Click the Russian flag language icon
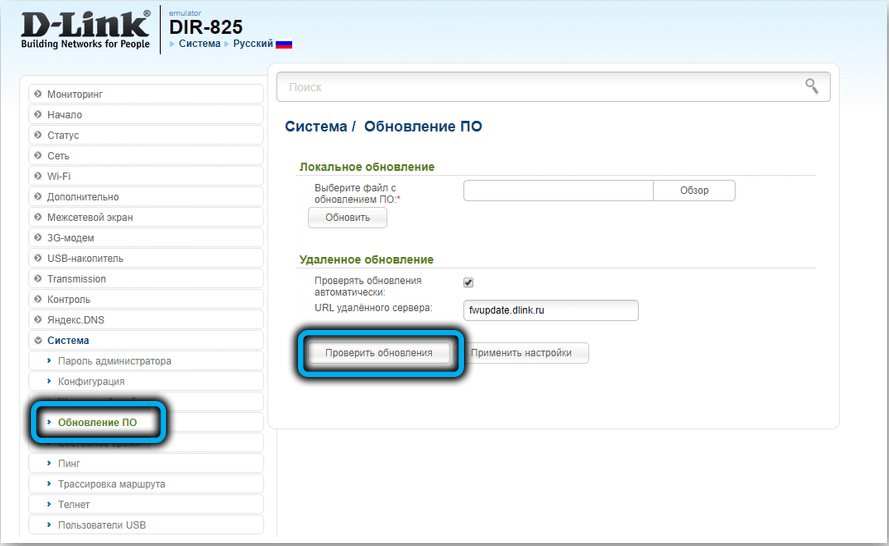The image size is (889, 546). coord(284,45)
